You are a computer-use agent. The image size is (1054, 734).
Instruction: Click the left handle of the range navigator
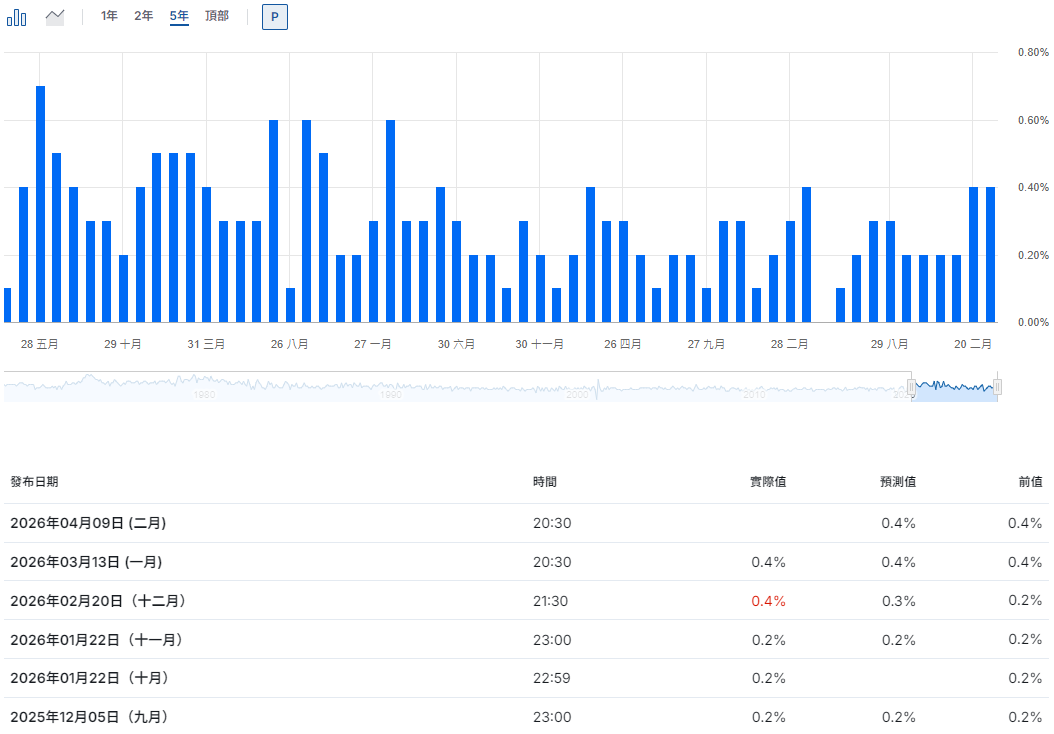click(911, 387)
